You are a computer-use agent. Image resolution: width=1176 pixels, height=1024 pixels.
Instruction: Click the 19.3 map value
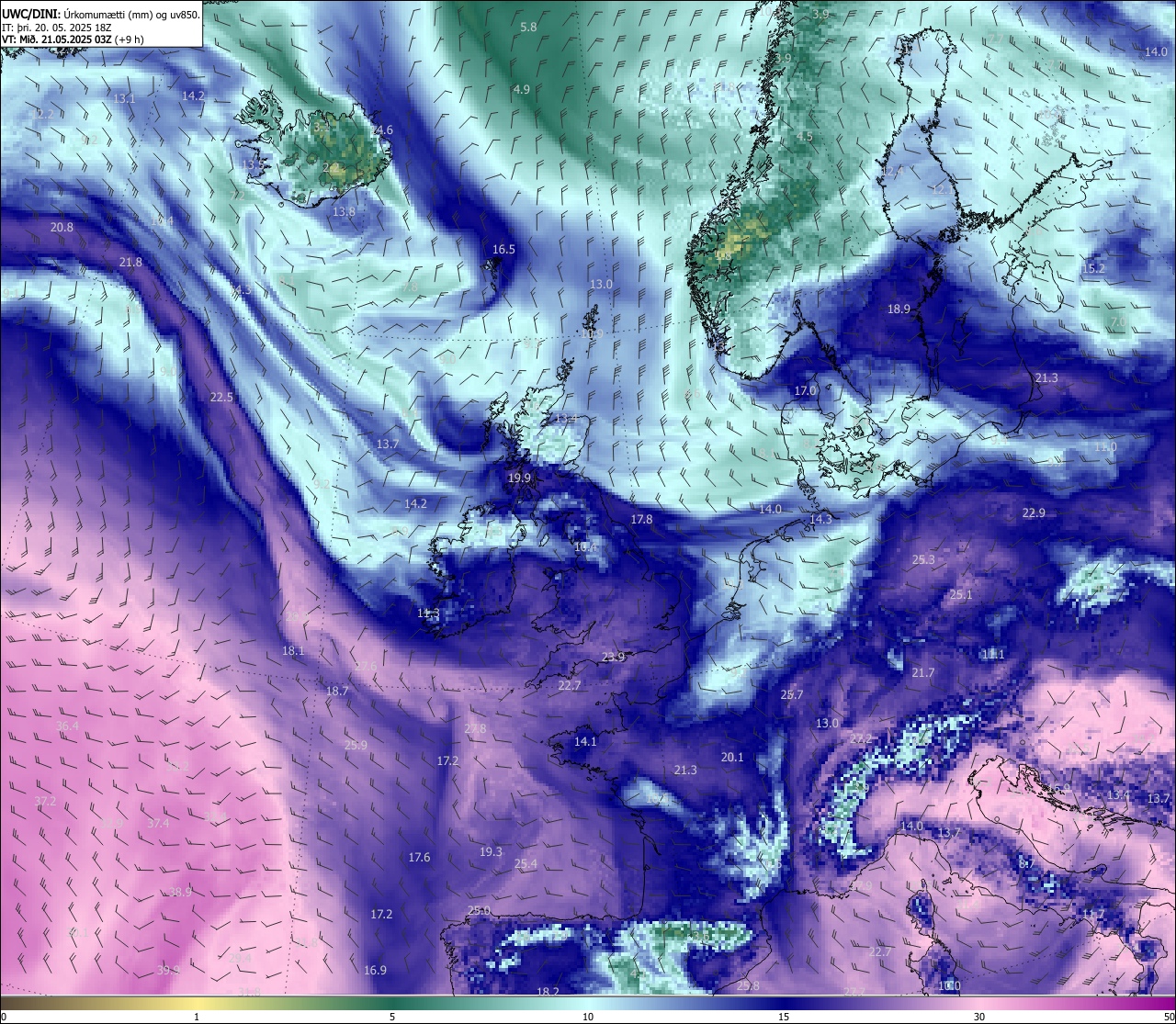[x=491, y=851]
